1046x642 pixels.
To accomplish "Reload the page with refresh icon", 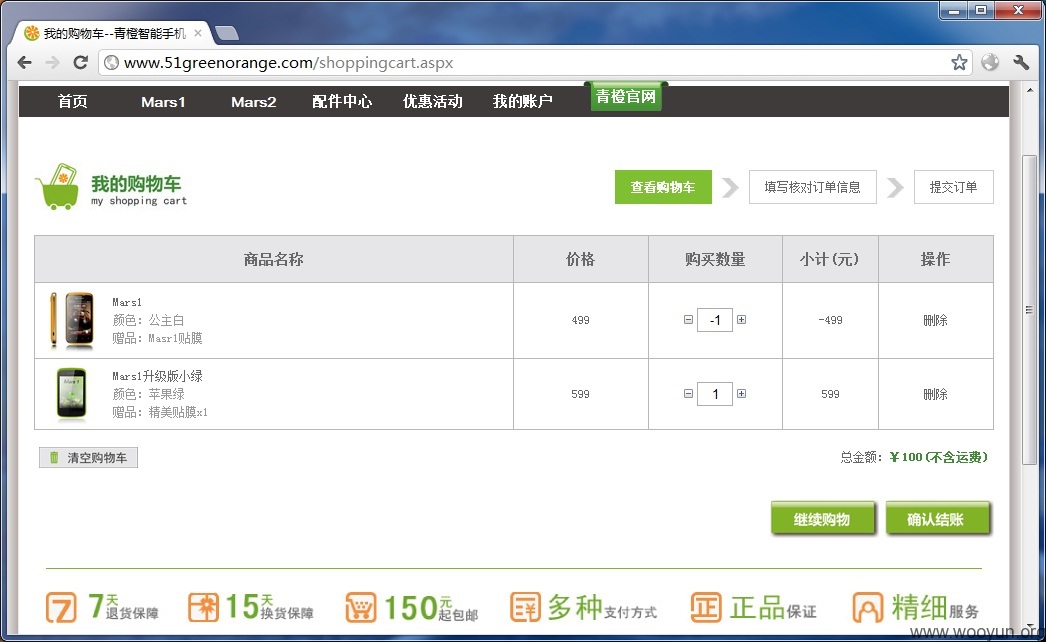I will 81,63.
